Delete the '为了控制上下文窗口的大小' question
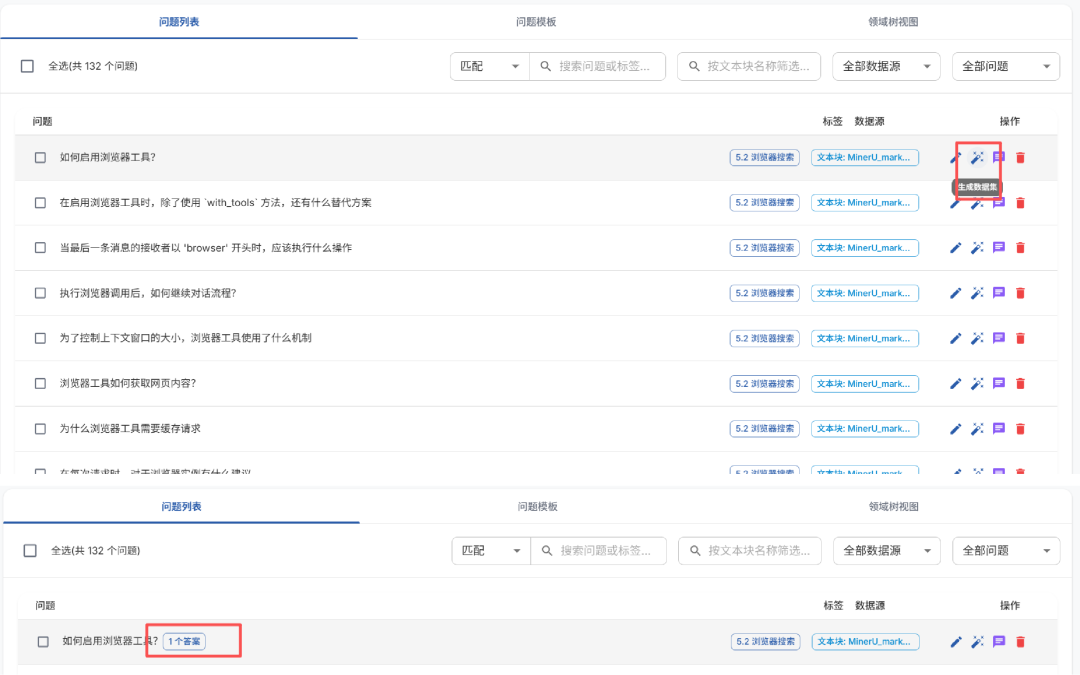Image resolution: width=1080 pixels, height=675 pixels. coord(1021,338)
